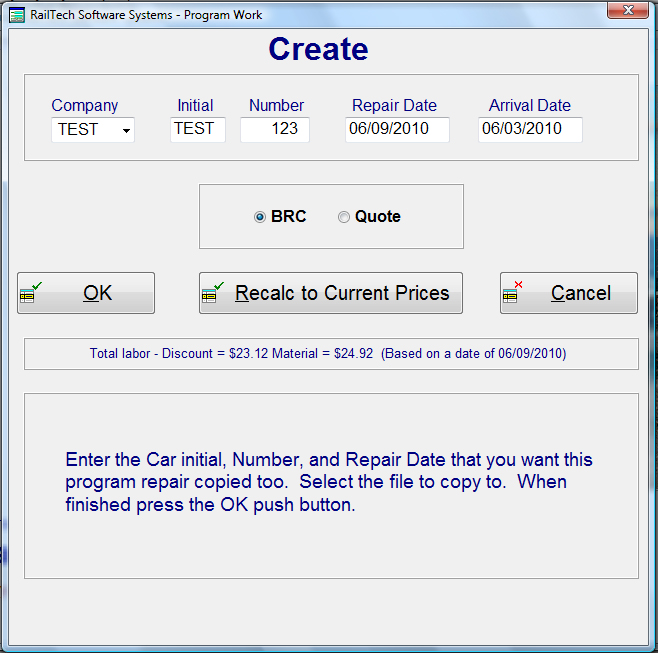Viewport: 658px width, 653px height.
Task: Close the Program Work window
Action: coord(627,10)
